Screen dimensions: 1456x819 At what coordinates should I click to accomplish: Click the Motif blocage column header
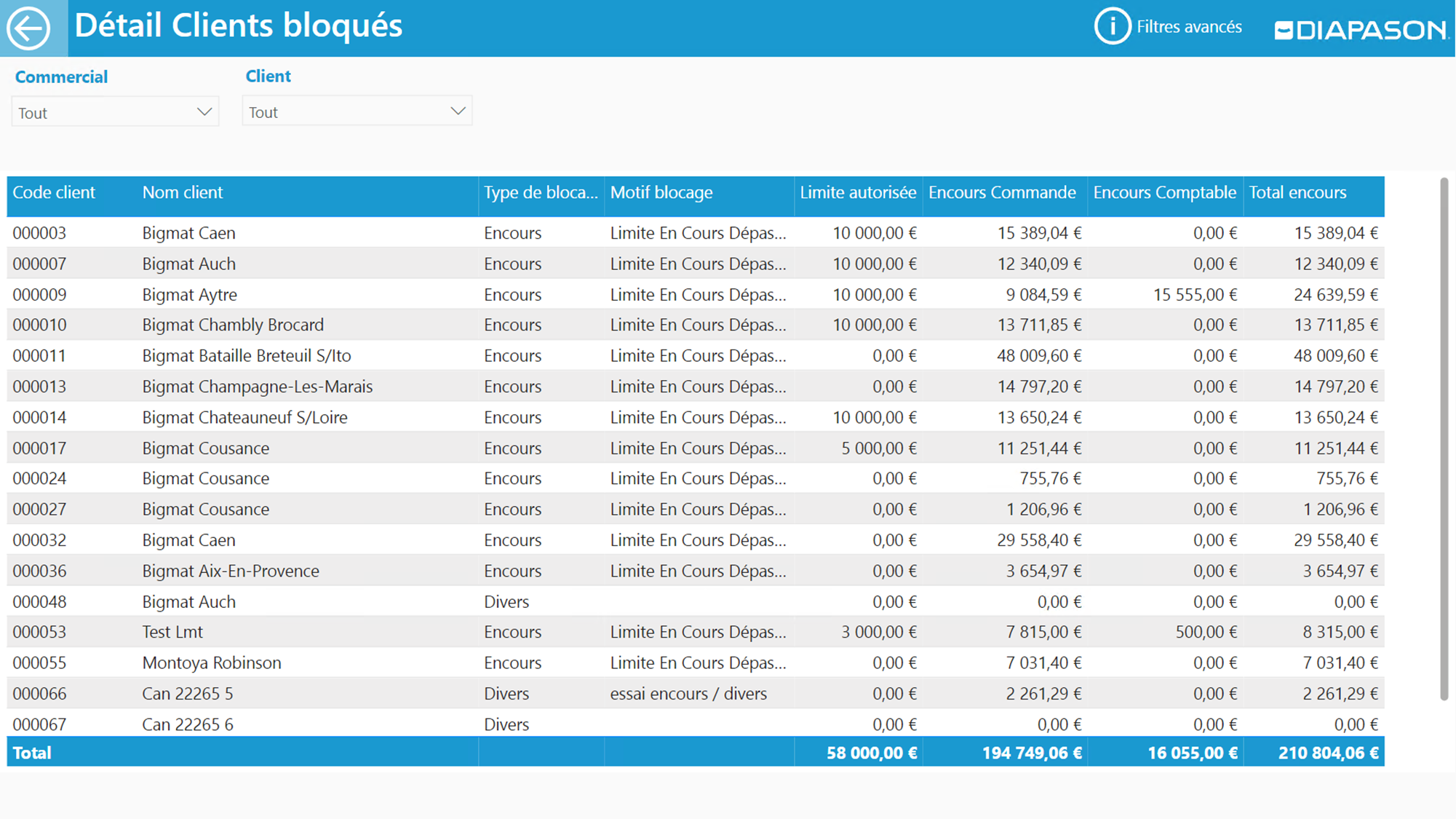pyautogui.click(x=661, y=193)
